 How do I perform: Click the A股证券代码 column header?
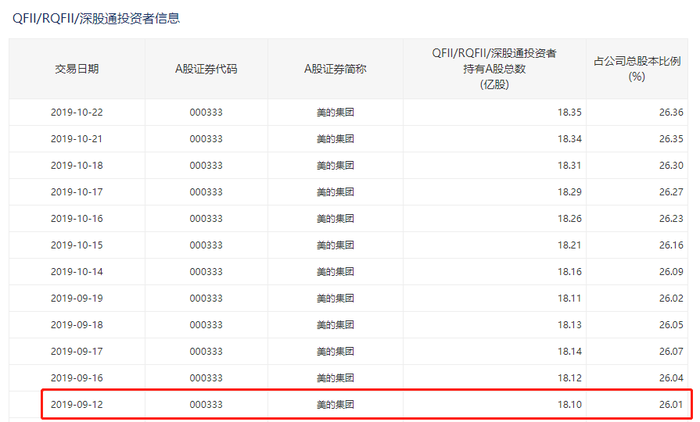tap(206, 69)
